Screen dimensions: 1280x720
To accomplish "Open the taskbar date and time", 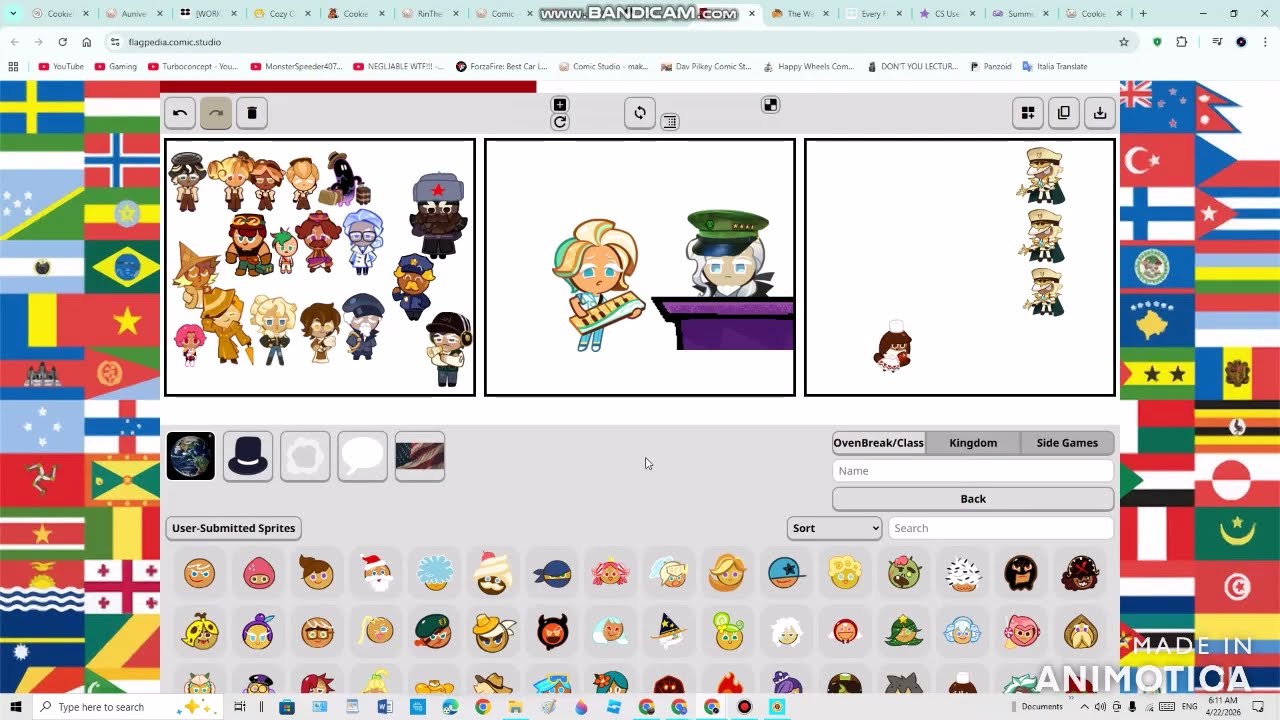I will [1223, 706].
